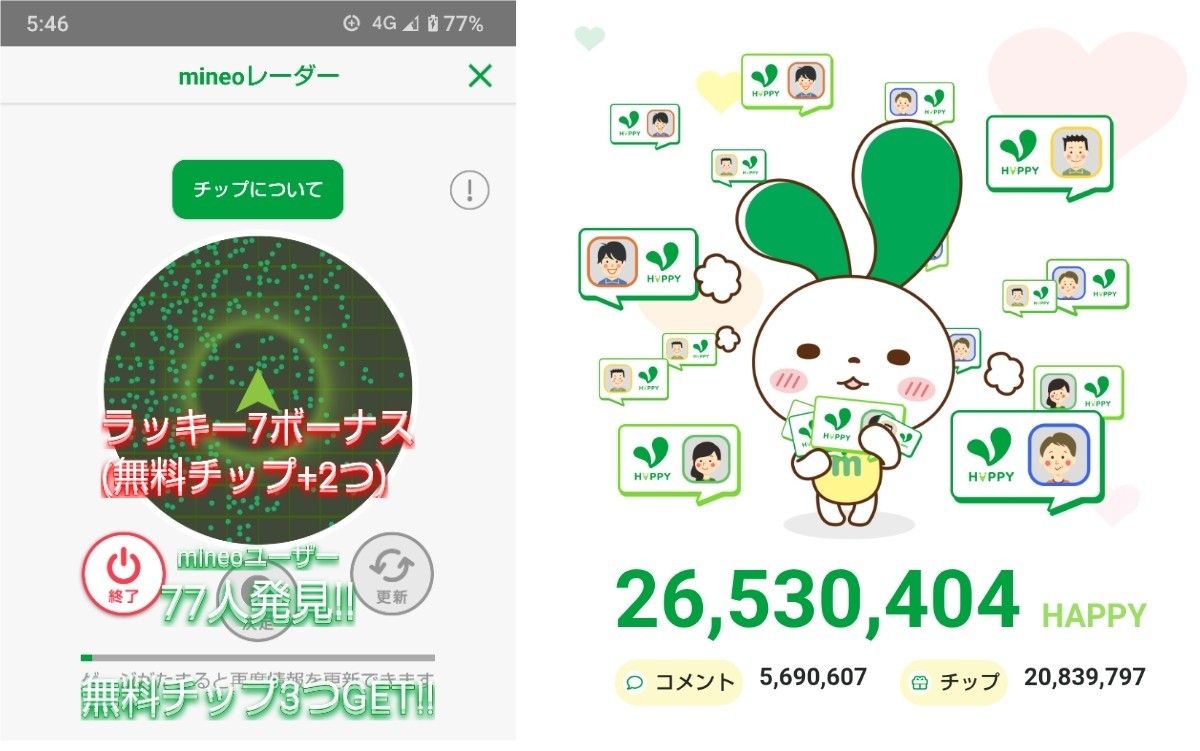Tap the red 終了 power button
This screenshot has height=751, width=1200.
(122, 573)
